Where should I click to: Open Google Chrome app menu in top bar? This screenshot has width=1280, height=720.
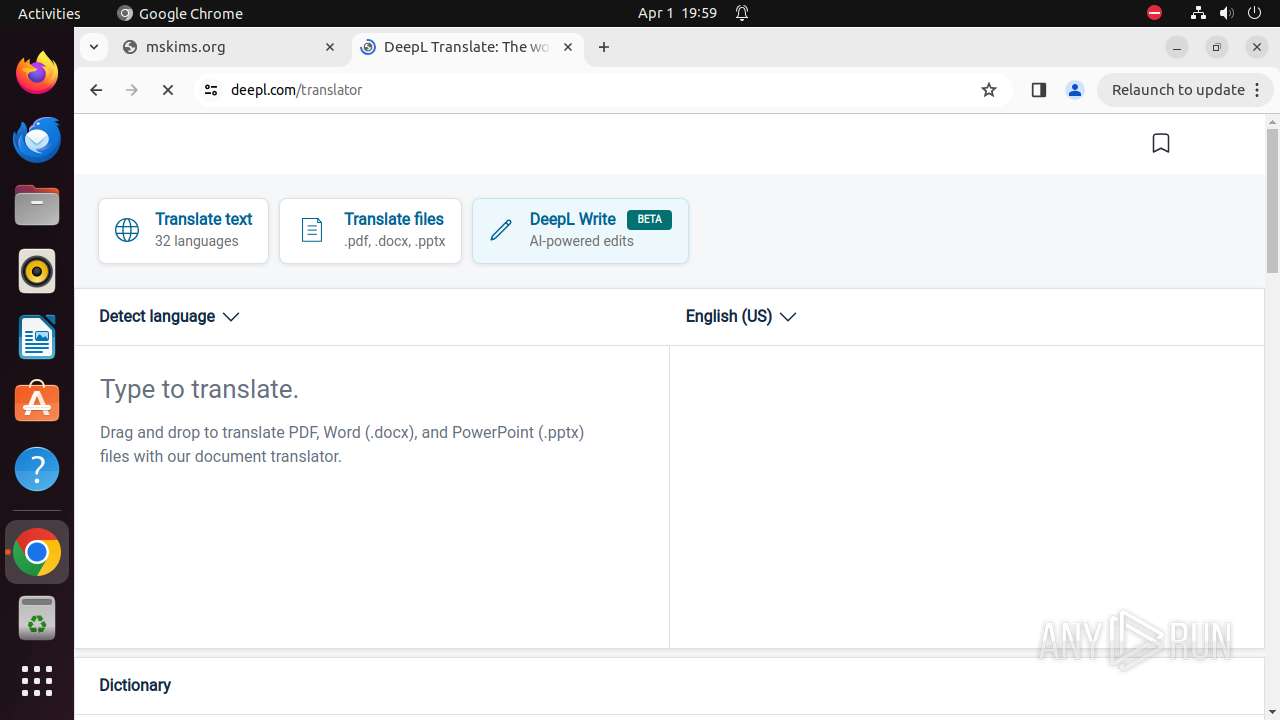click(180, 13)
